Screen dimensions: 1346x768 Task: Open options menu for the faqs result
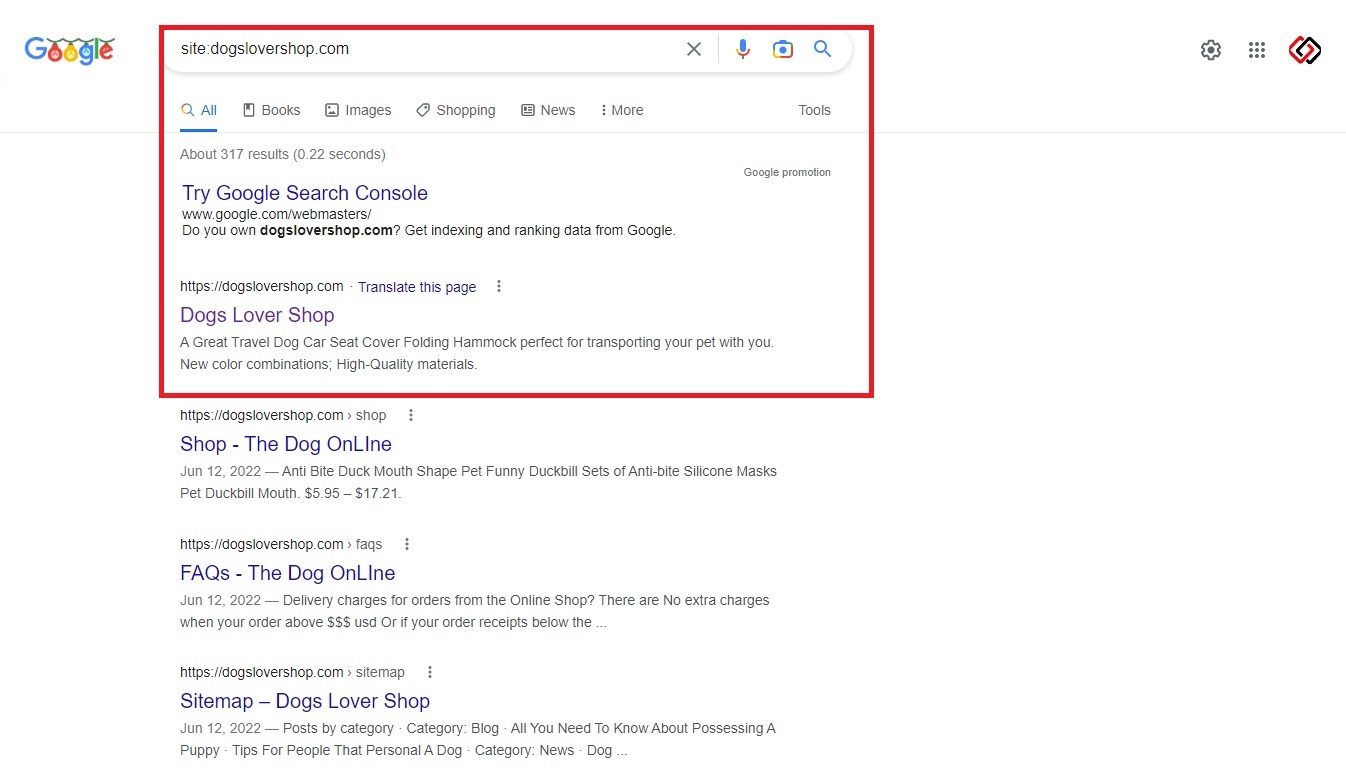tap(407, 544)
